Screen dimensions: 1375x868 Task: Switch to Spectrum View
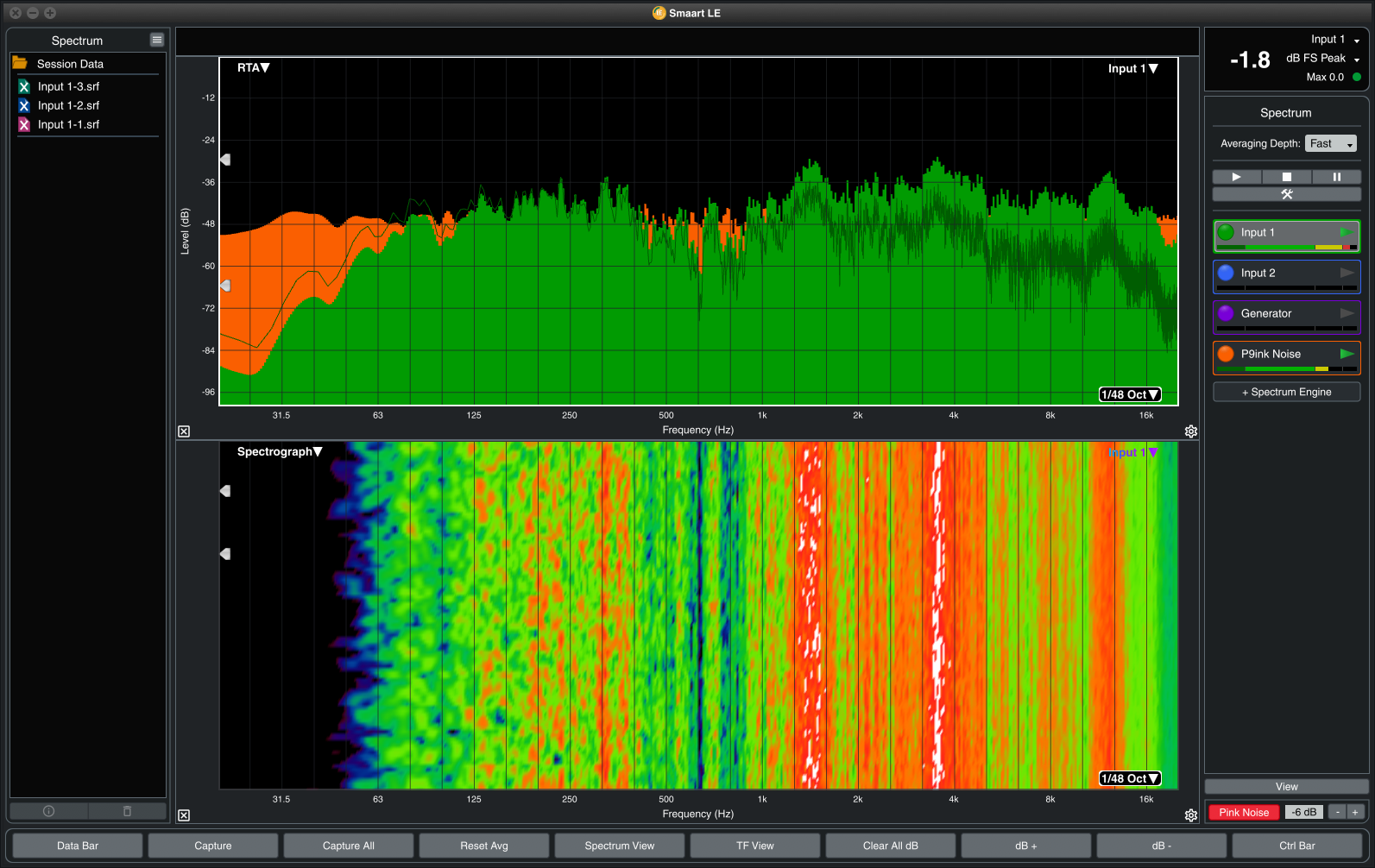619,846
